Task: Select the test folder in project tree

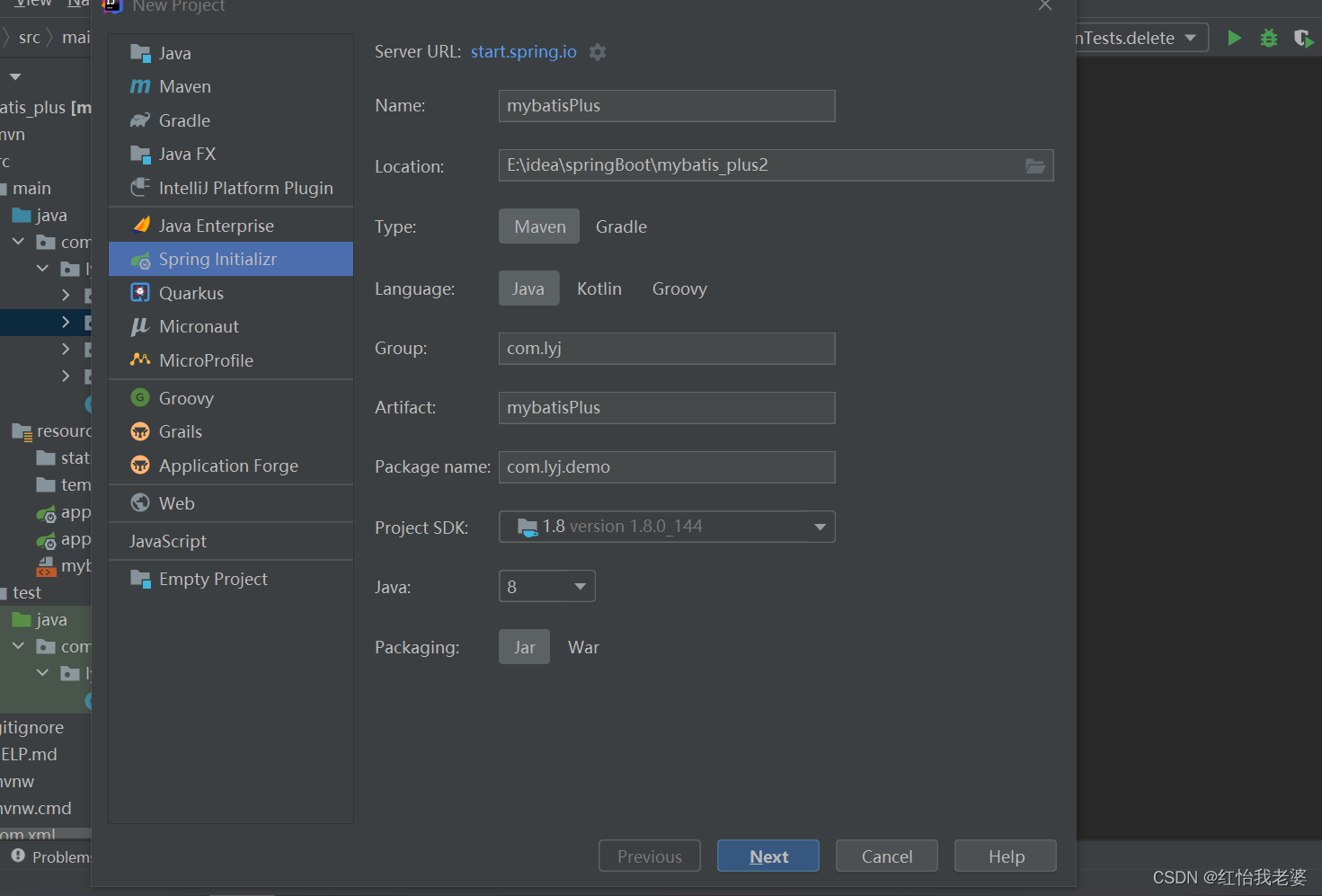Action: pyautogui.click(x=27, y=592)
